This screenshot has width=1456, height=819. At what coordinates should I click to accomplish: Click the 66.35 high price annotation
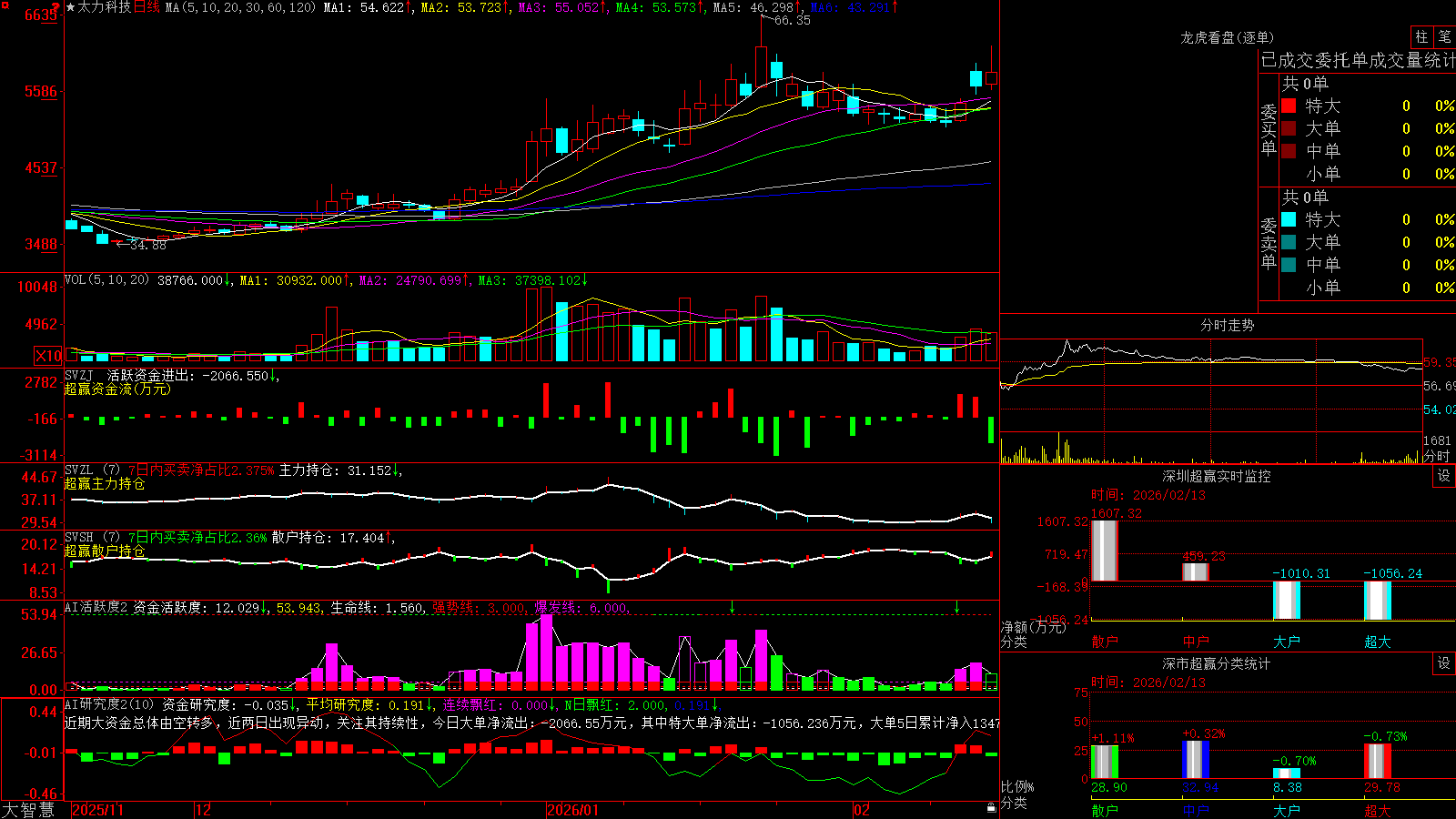[792, 20]
